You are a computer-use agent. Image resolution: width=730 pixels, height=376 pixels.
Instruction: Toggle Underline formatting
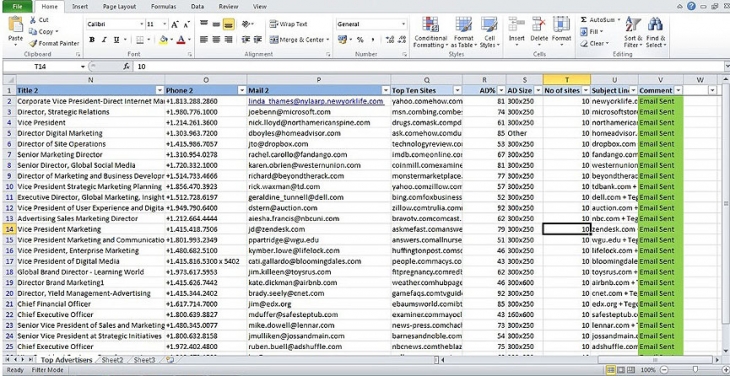116,40
